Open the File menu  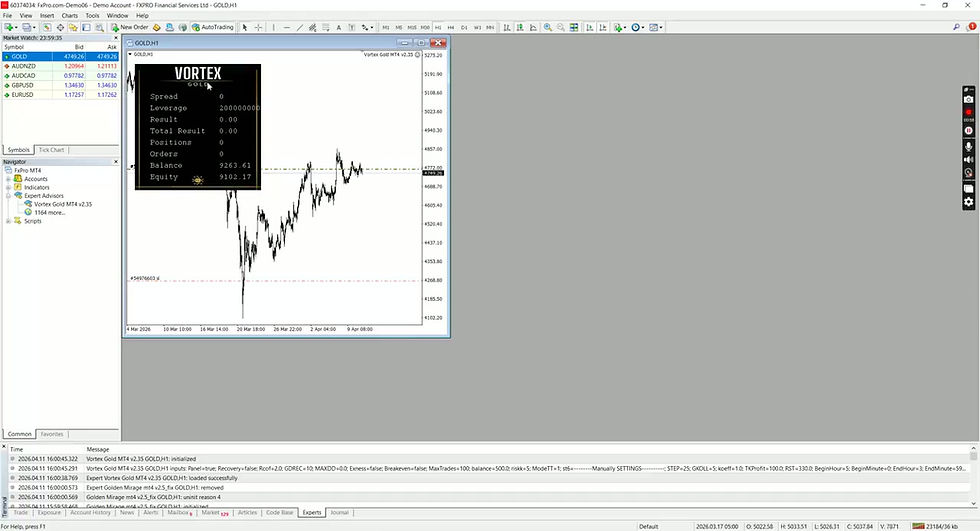(x=8, y=16)
